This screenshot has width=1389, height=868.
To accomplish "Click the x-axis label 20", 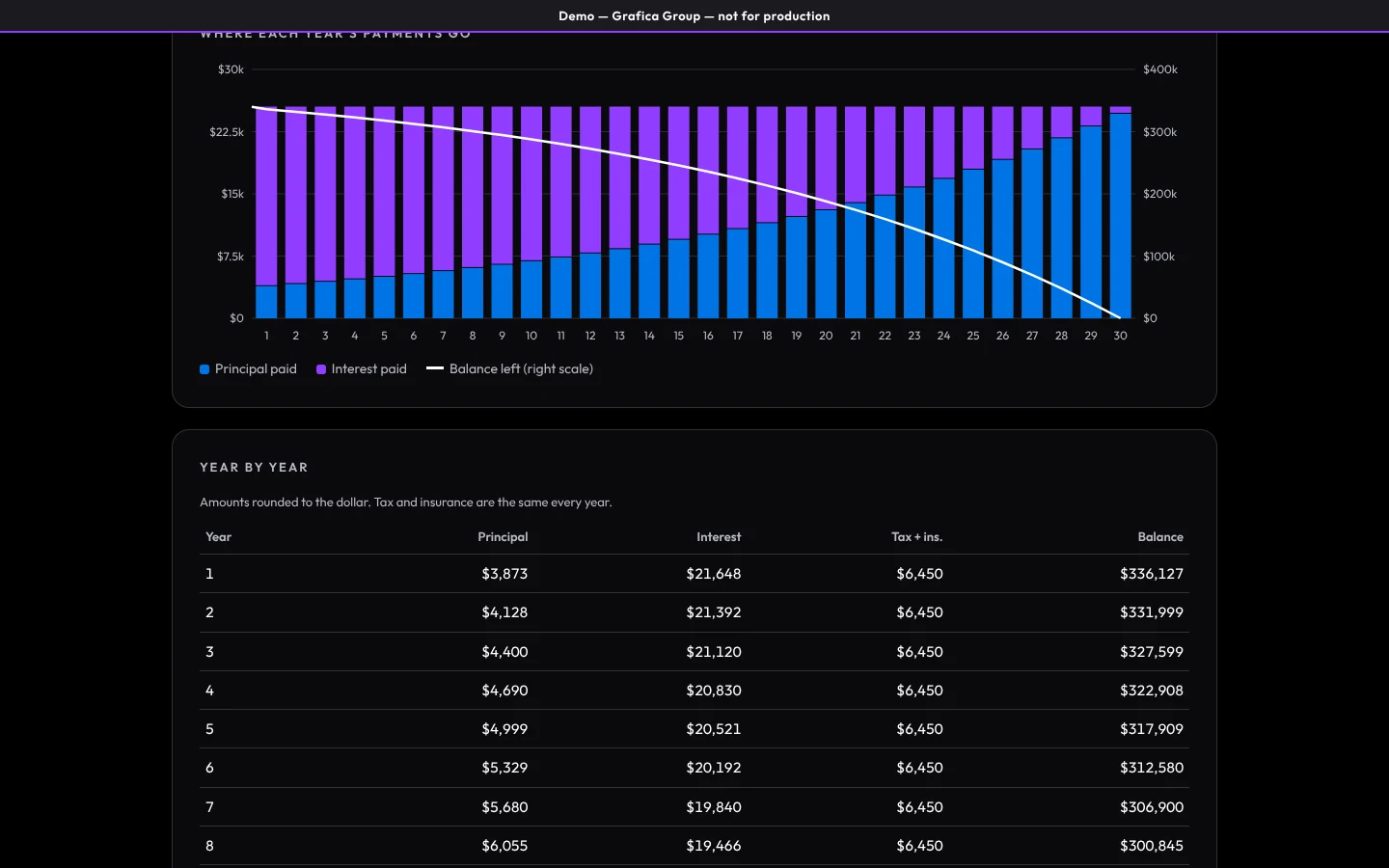I will point(826,336).
